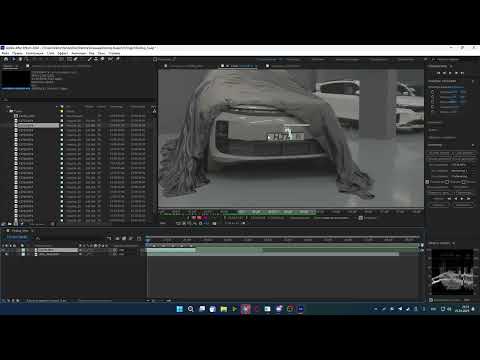Toggle visibility eye of the second timeline layer
The image size is (480, 360).
pos(6,254)
